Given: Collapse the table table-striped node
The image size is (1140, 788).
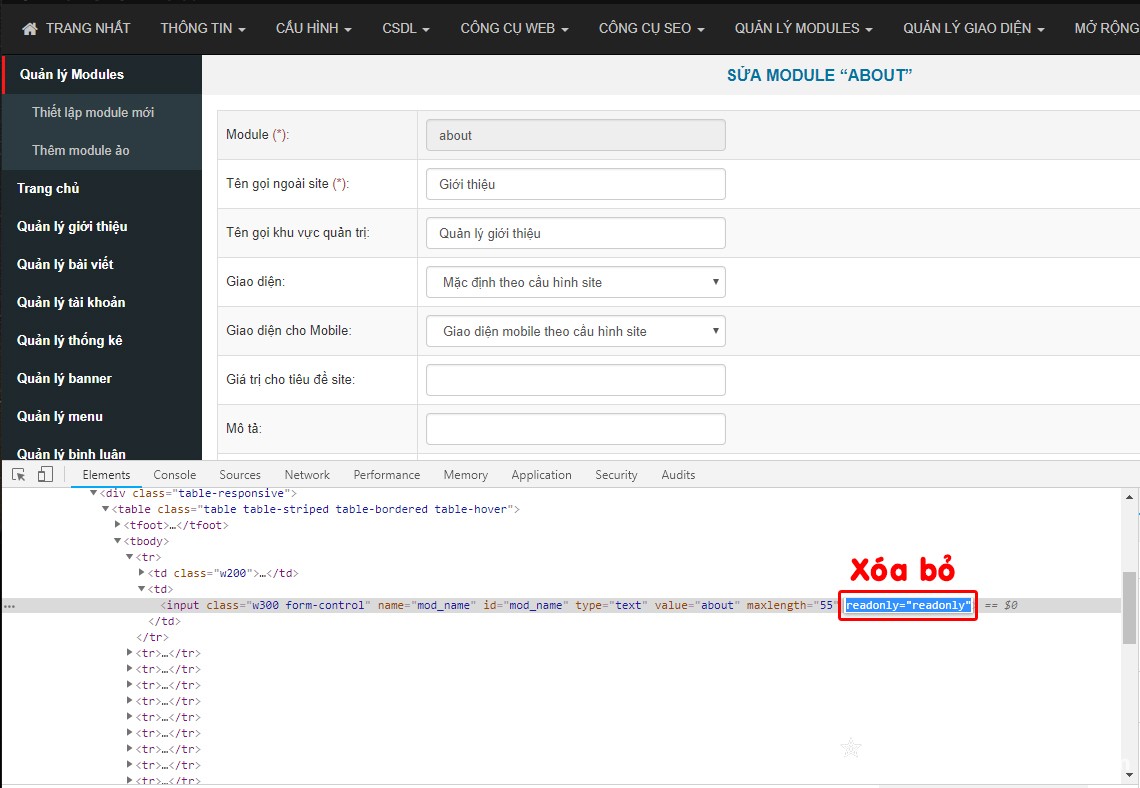Looking at the screenshot, I should (105, 509).
